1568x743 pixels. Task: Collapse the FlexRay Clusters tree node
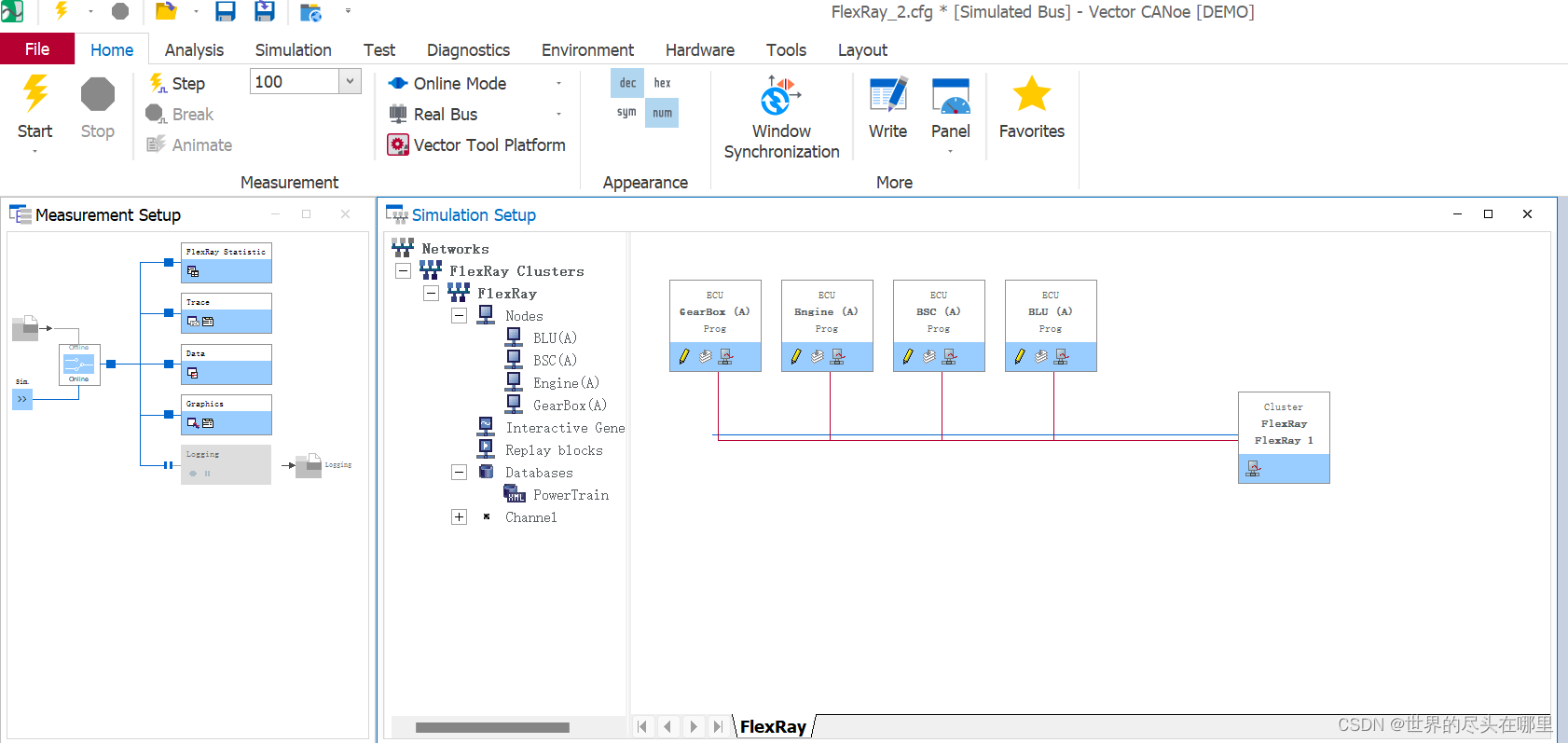point(403,271)
